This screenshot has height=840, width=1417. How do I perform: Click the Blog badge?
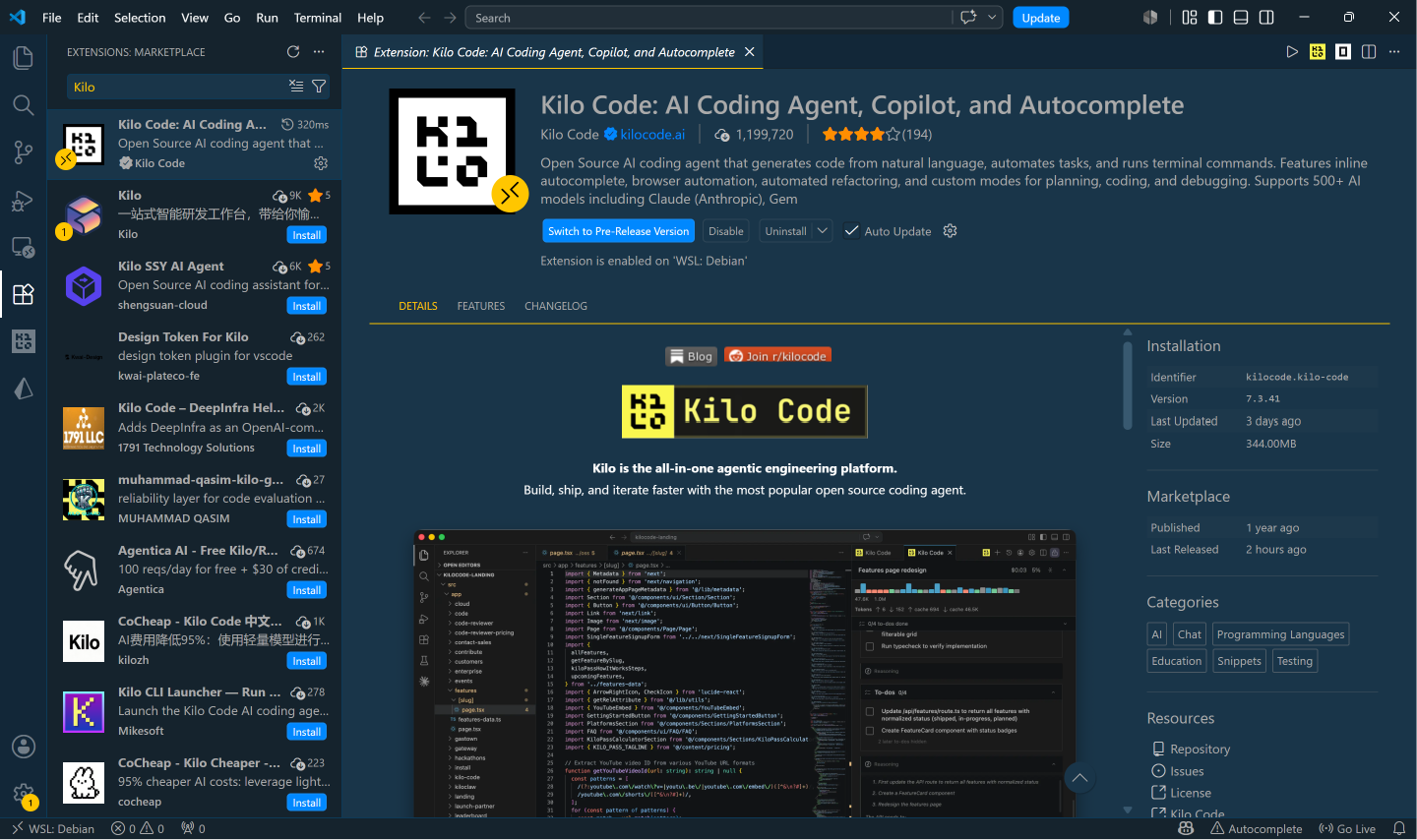click(691, 356)
